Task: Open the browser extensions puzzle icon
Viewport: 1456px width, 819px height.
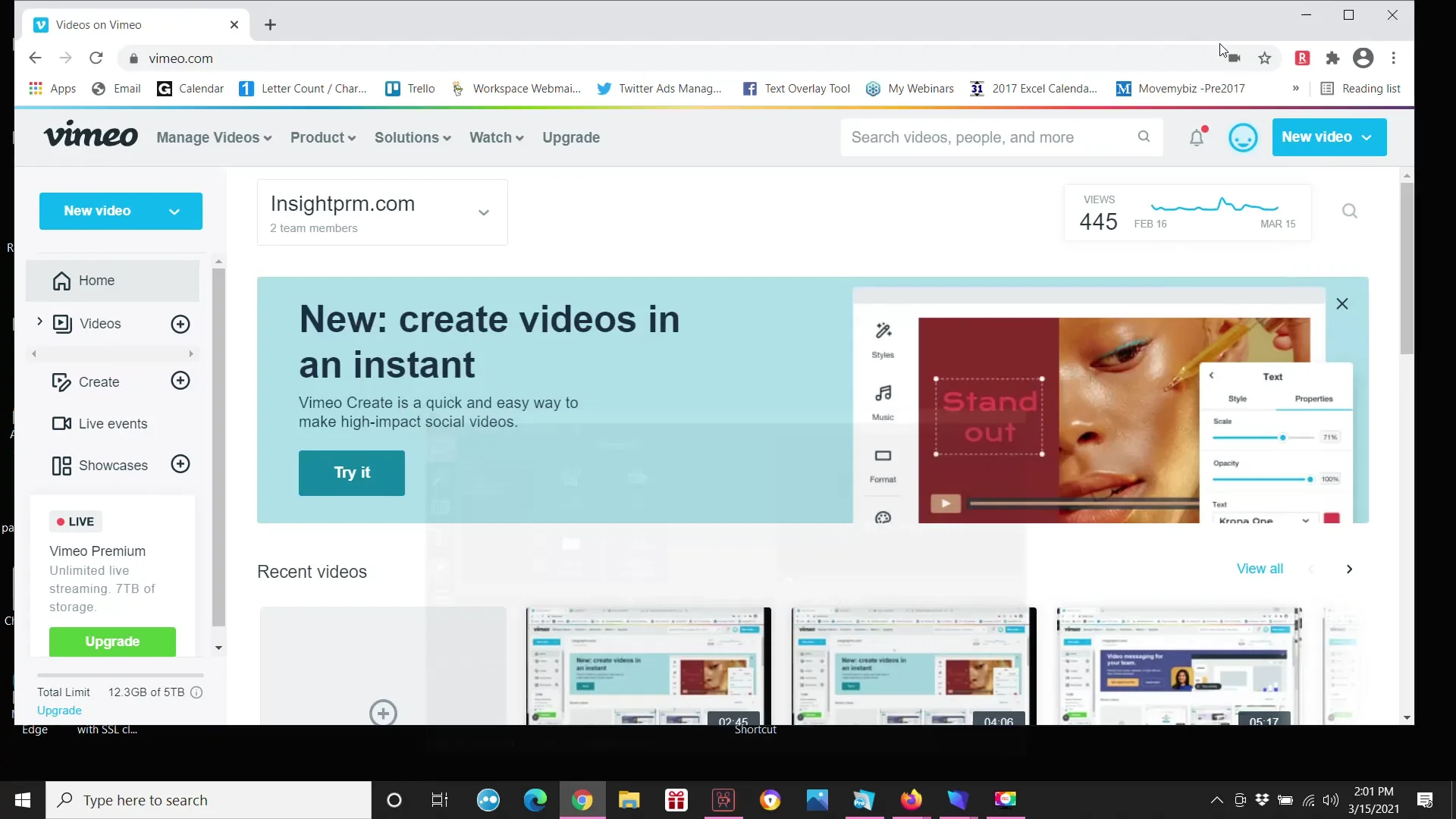Action: (1332, 58)
